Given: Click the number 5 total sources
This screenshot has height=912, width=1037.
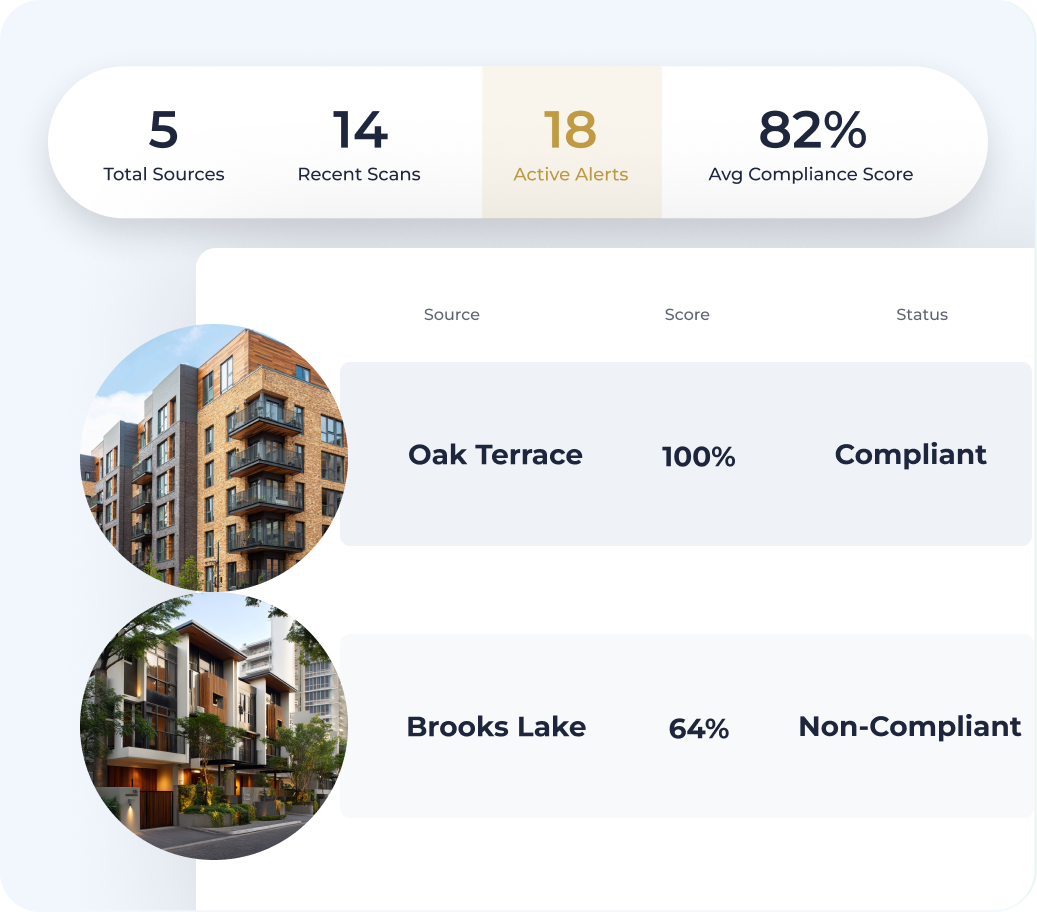Looking at the screenshot, I should point(163,130).
